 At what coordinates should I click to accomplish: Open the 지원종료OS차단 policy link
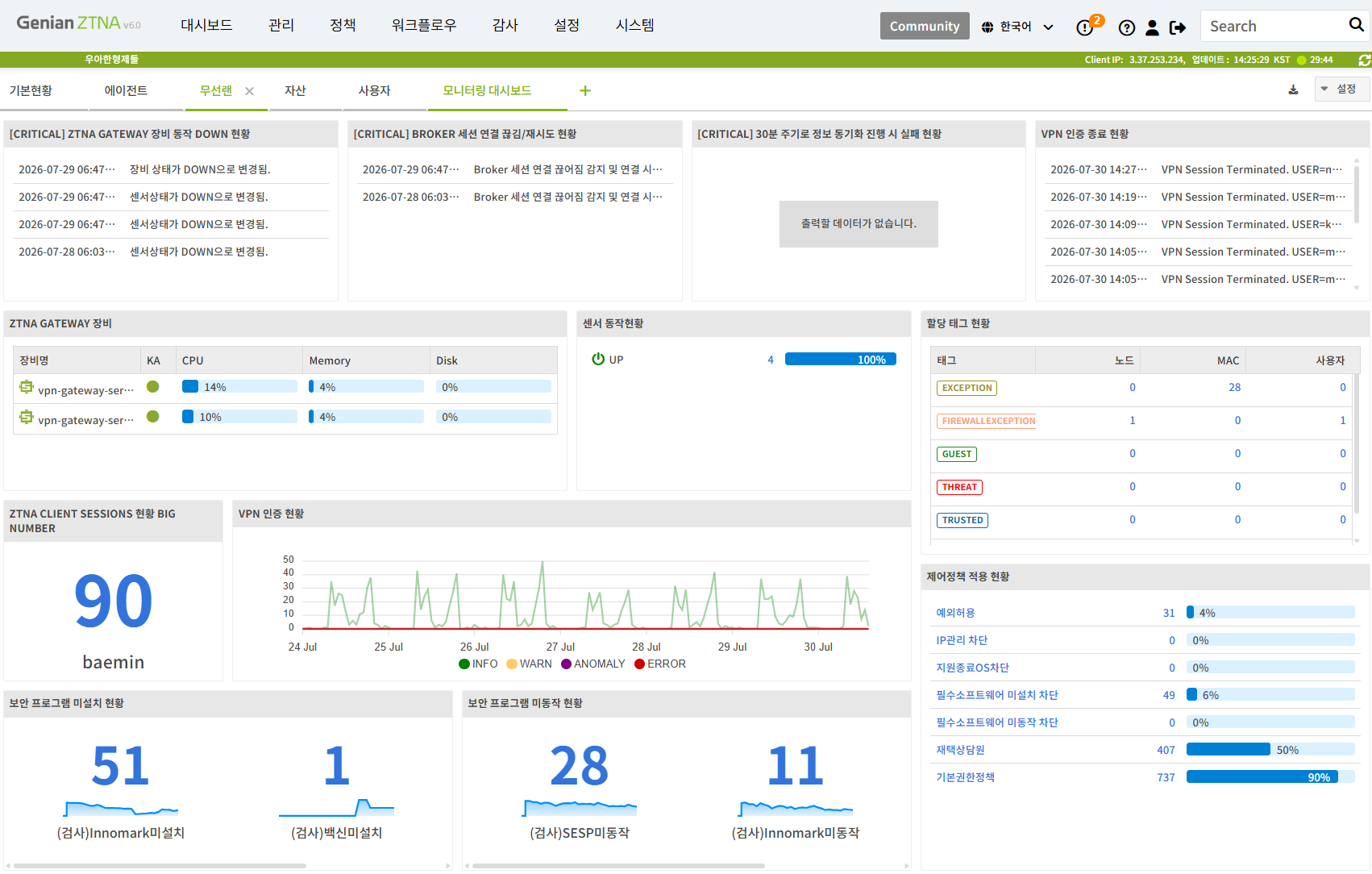click(972, 668)
